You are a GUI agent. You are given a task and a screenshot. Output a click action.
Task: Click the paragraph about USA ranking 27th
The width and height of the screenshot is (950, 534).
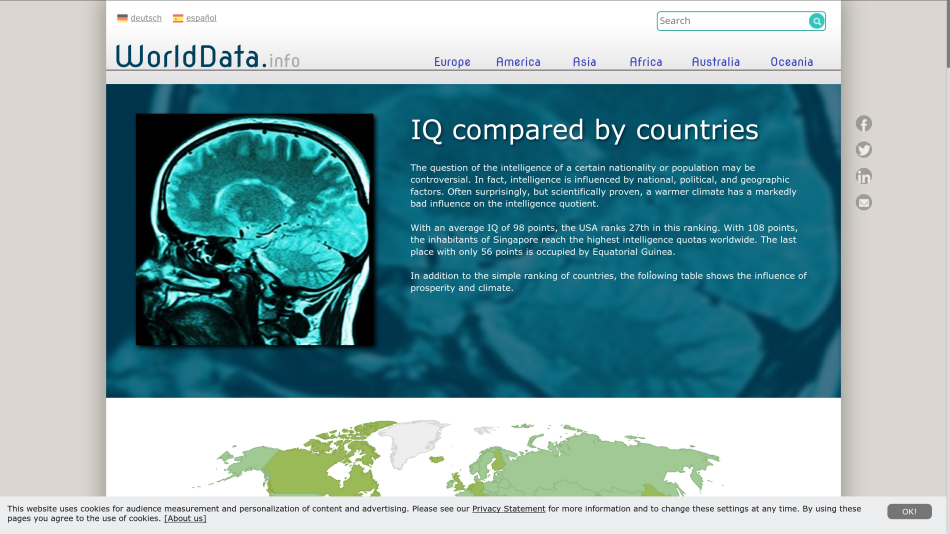[604, 240]
